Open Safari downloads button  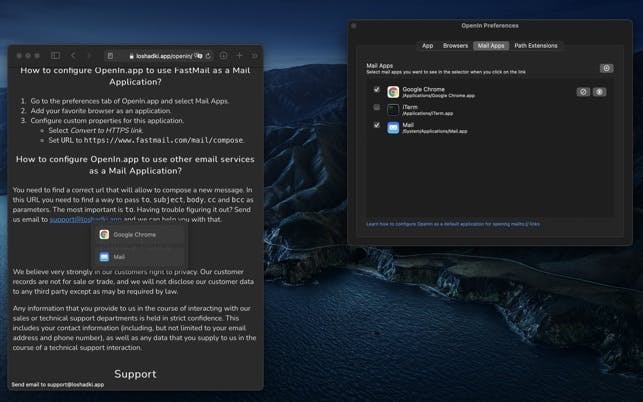[x=223, y=55]
